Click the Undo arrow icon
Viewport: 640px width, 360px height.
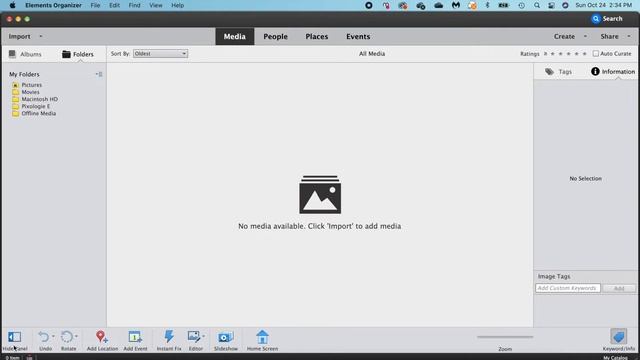pos(43,337)
